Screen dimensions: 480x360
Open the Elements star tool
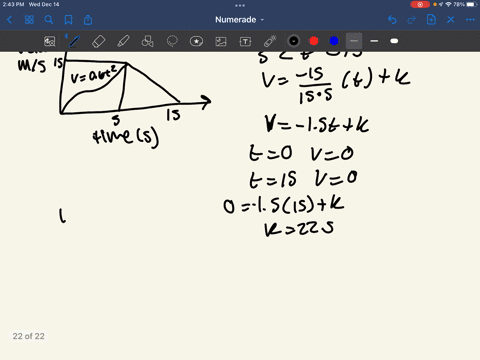click(196, 41)
